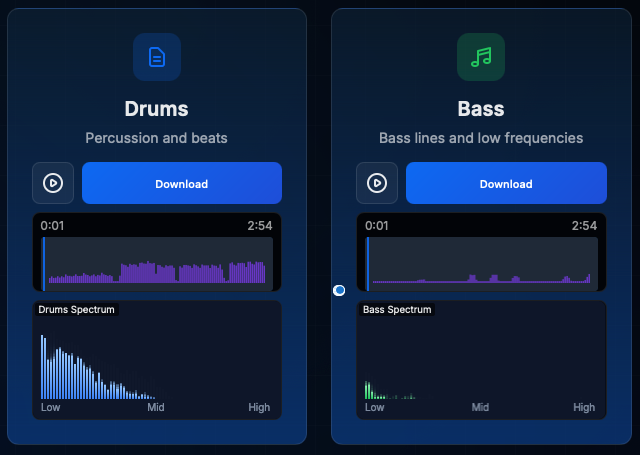Click the Bass Spectrum label
Viewport: 640px width, 455px height.
coord(397,310)
